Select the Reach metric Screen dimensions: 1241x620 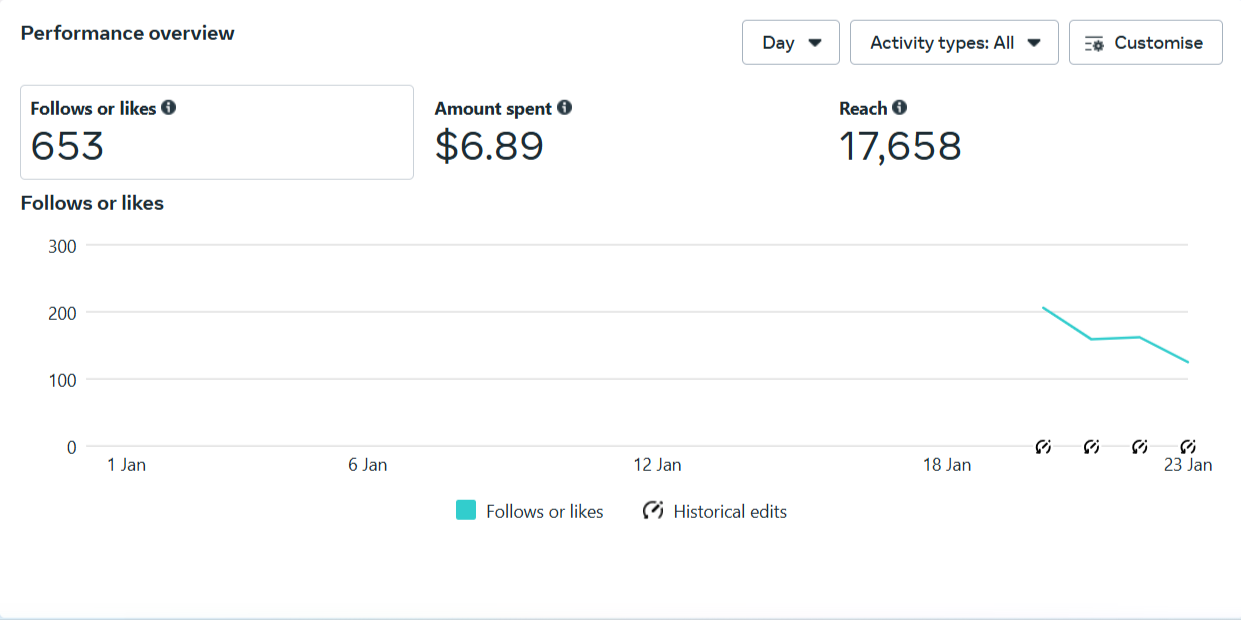pos(900,132)
